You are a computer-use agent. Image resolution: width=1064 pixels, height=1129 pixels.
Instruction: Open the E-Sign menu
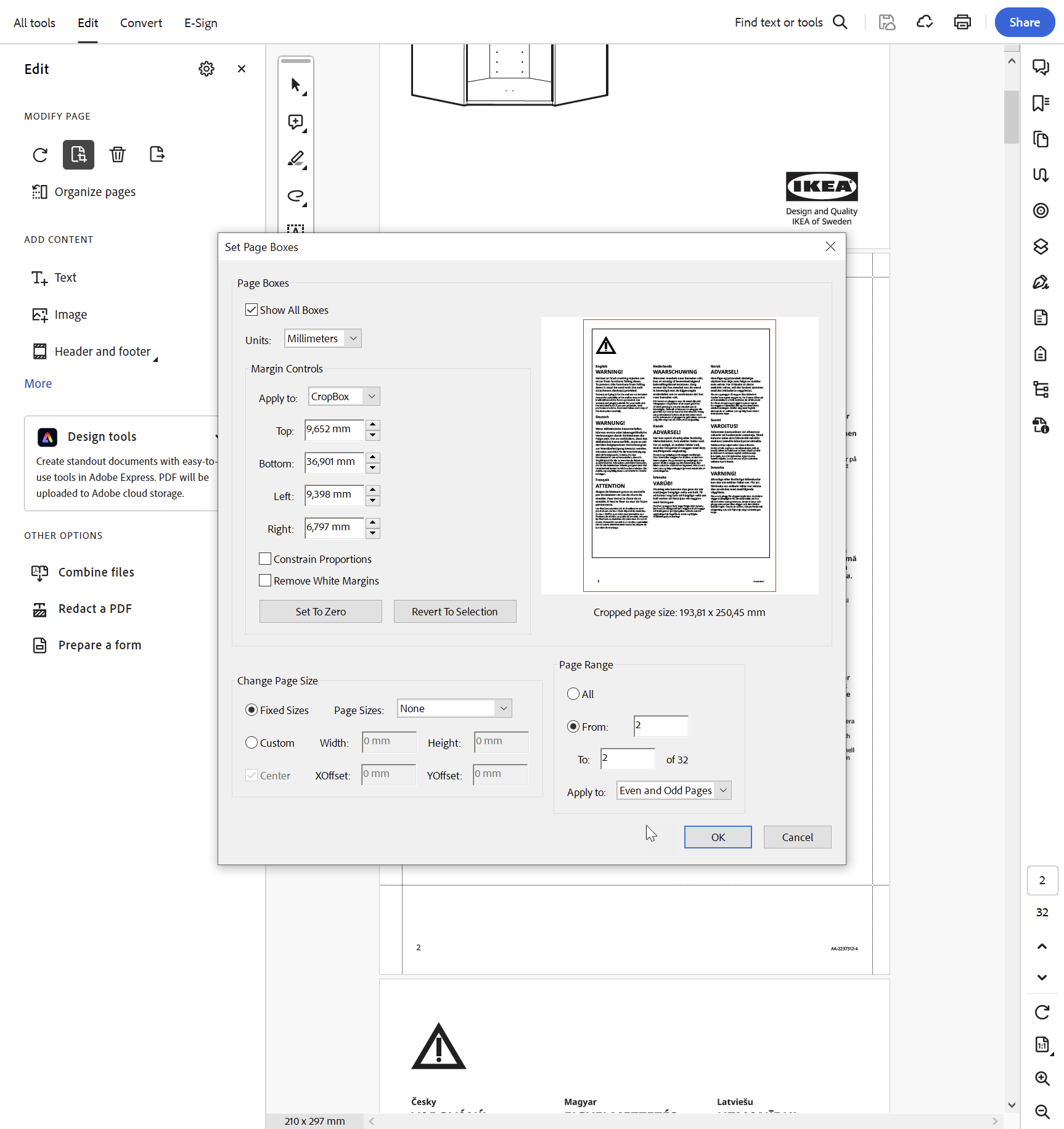(200, 23)
